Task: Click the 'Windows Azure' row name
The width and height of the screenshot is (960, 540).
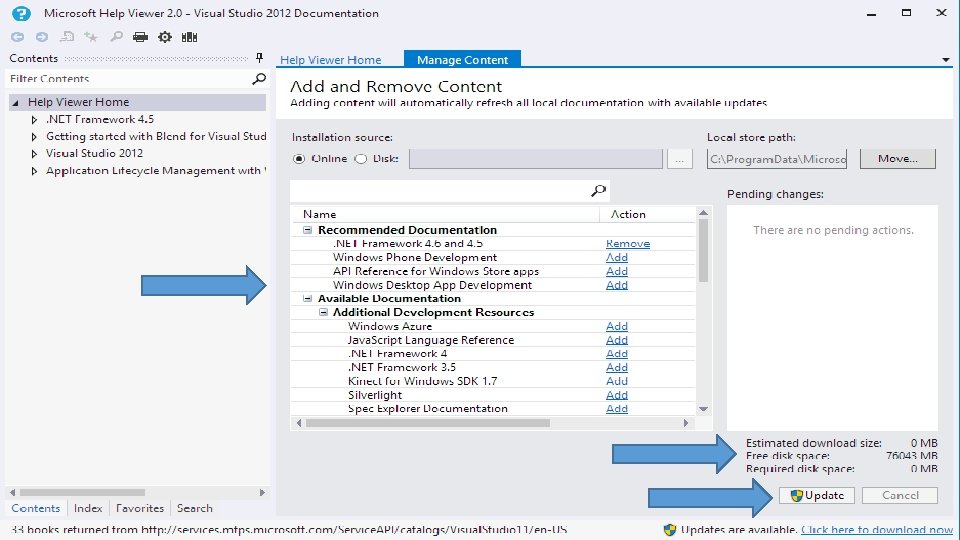Action: [390, 326]
